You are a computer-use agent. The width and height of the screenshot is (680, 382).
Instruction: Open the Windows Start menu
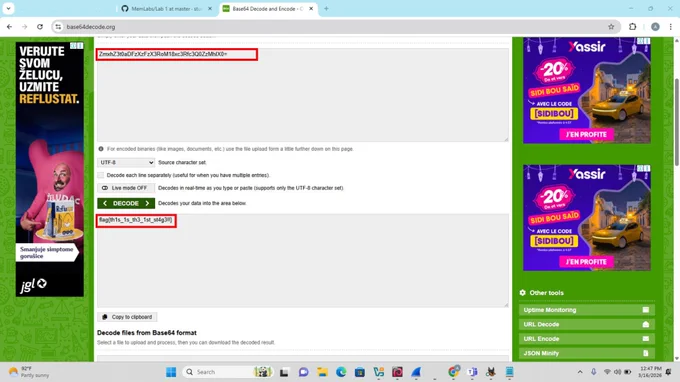coord(171,372)
